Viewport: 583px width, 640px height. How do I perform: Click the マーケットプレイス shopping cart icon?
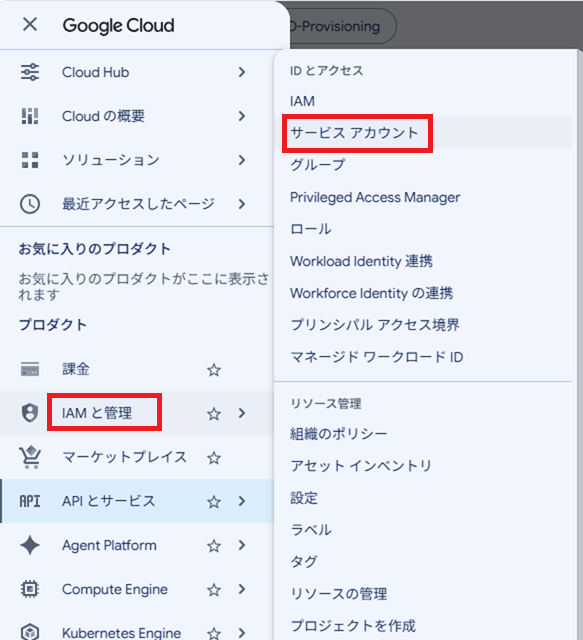pyautogui.click(x=30, y=457)
